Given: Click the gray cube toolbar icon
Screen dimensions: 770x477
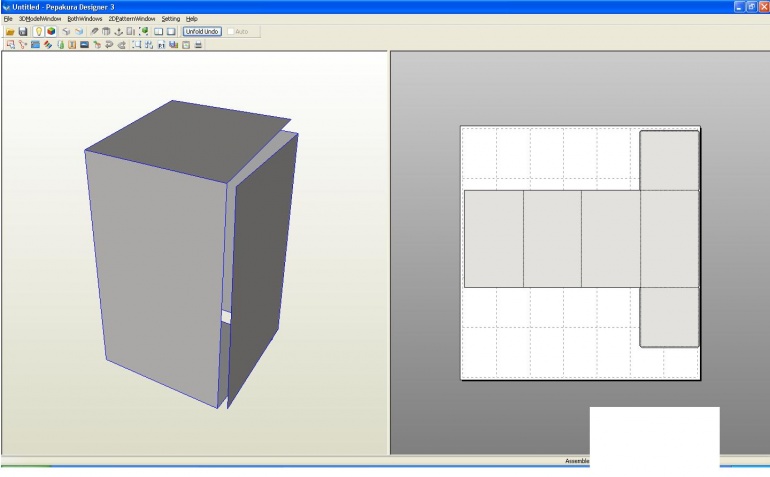Looking at the screenshot, I should 66,31.
